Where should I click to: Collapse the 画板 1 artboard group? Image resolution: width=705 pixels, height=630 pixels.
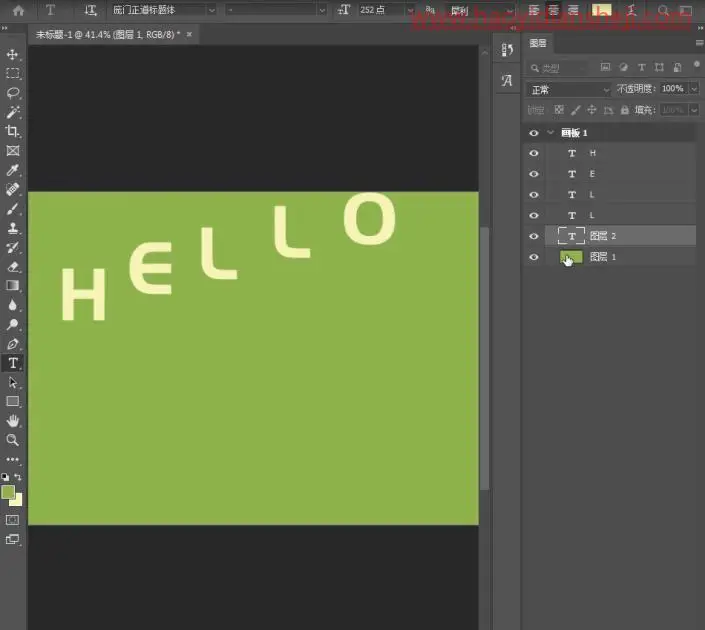tap(550, 133)
